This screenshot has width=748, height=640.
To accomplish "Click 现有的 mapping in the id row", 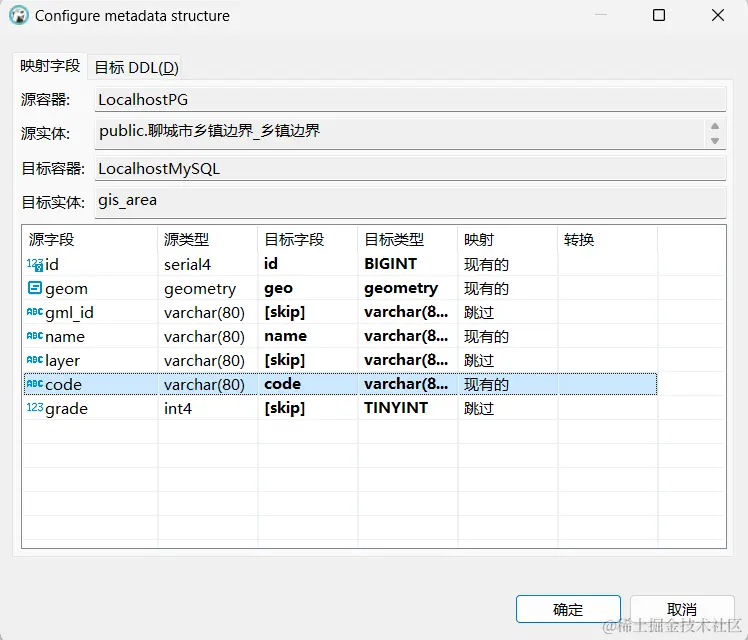I will 508,264.
